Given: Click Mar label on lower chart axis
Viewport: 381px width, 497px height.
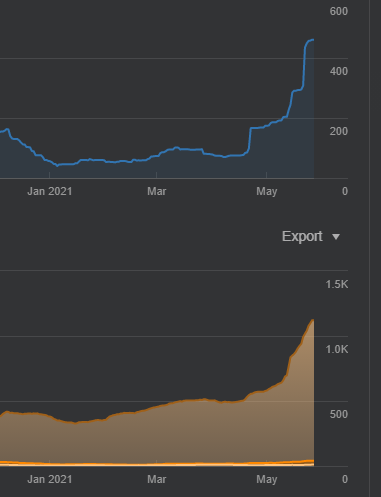Looking at the screenshot, I should pyautogui.click(x=157, y=479).
